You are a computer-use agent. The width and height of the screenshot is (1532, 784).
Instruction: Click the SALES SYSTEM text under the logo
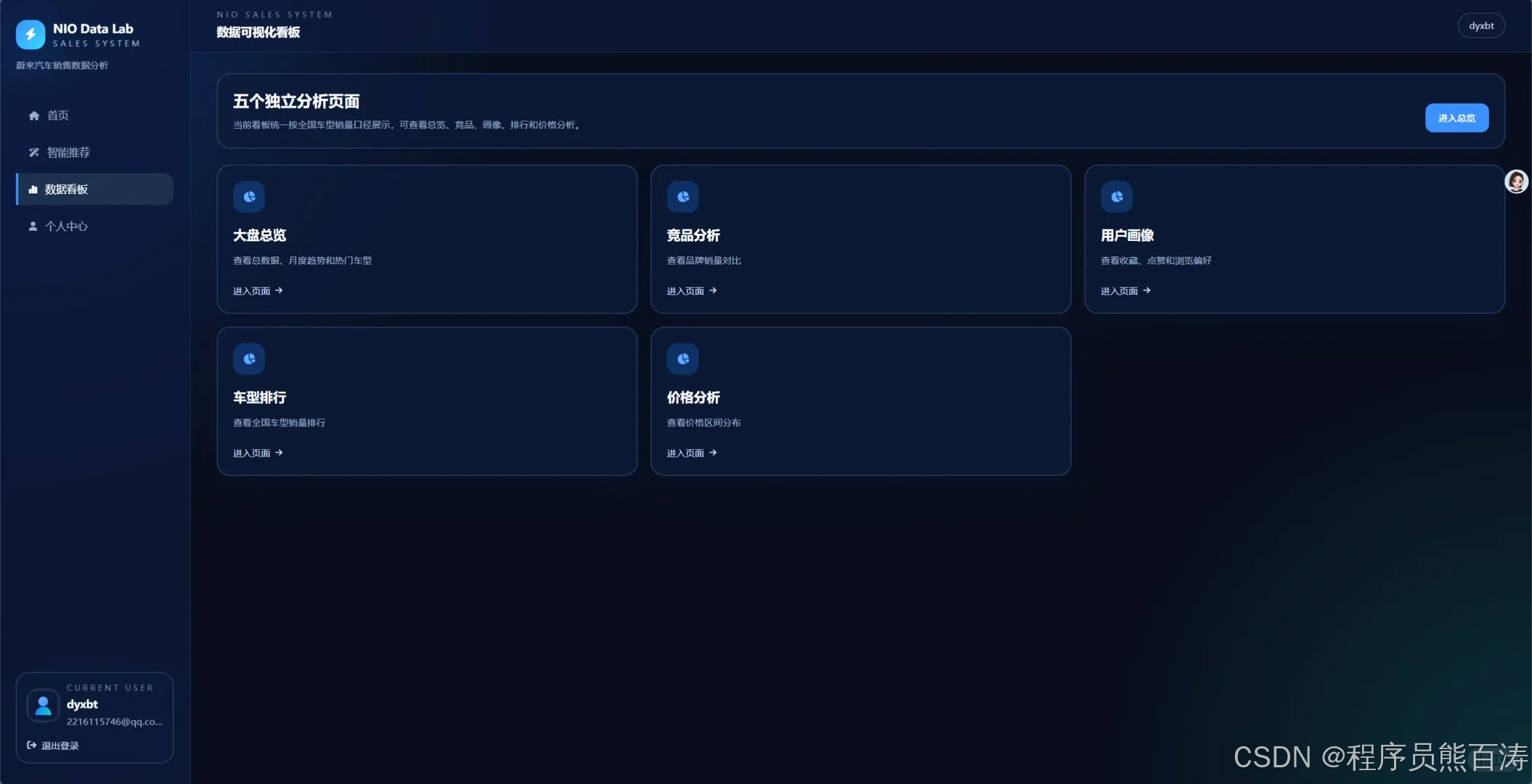point(97,44)
